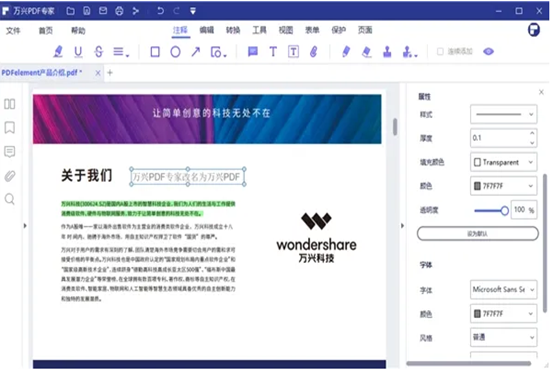Select the rectangle shape tool
The width and height of the screenshot is (553, 373).
[x=155, y=52]
